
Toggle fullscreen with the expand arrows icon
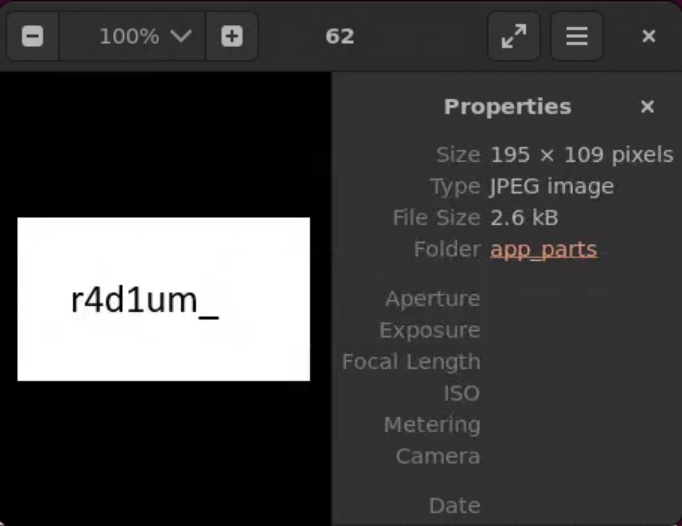click(x=514, y=36)
